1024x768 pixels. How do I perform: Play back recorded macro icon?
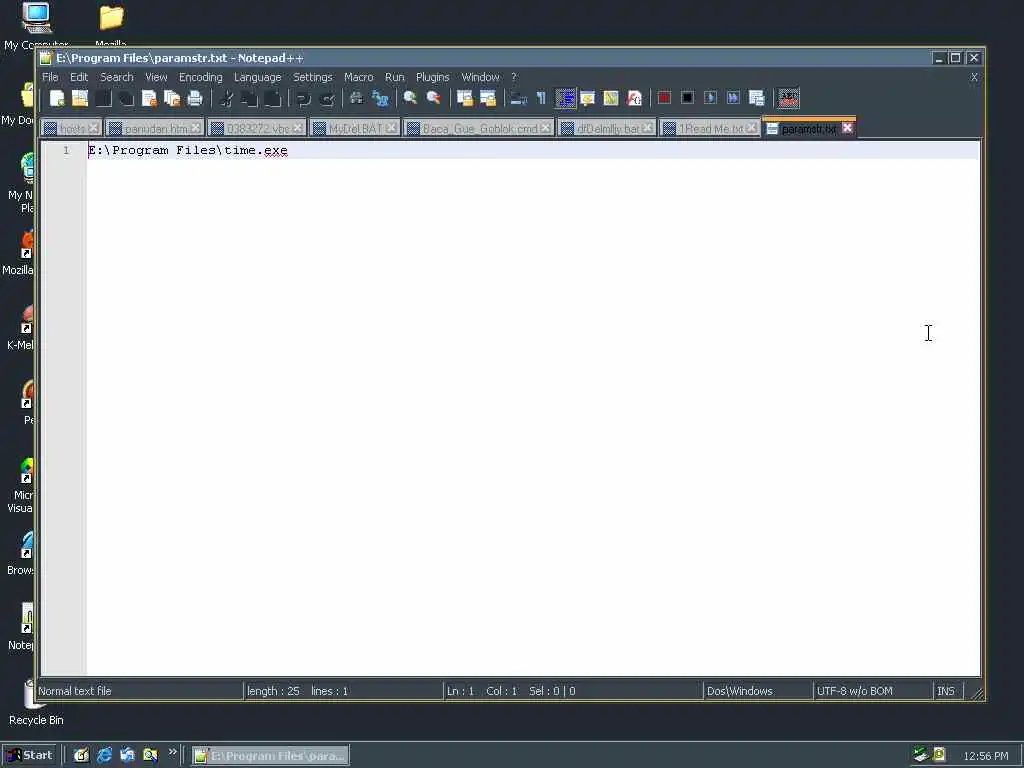point(711,98)
